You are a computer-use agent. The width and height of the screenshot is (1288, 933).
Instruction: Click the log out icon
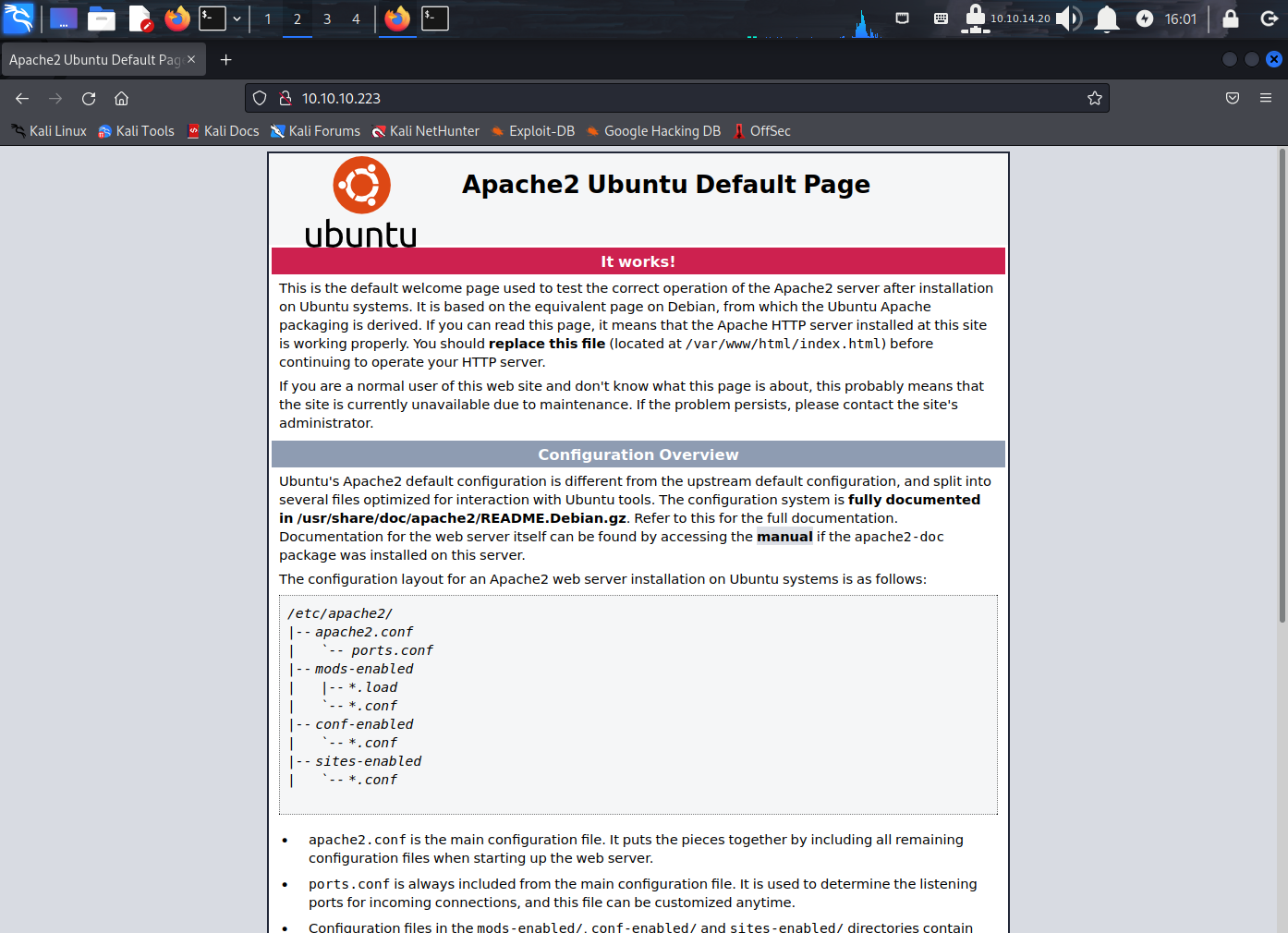tap(1270, 18)
